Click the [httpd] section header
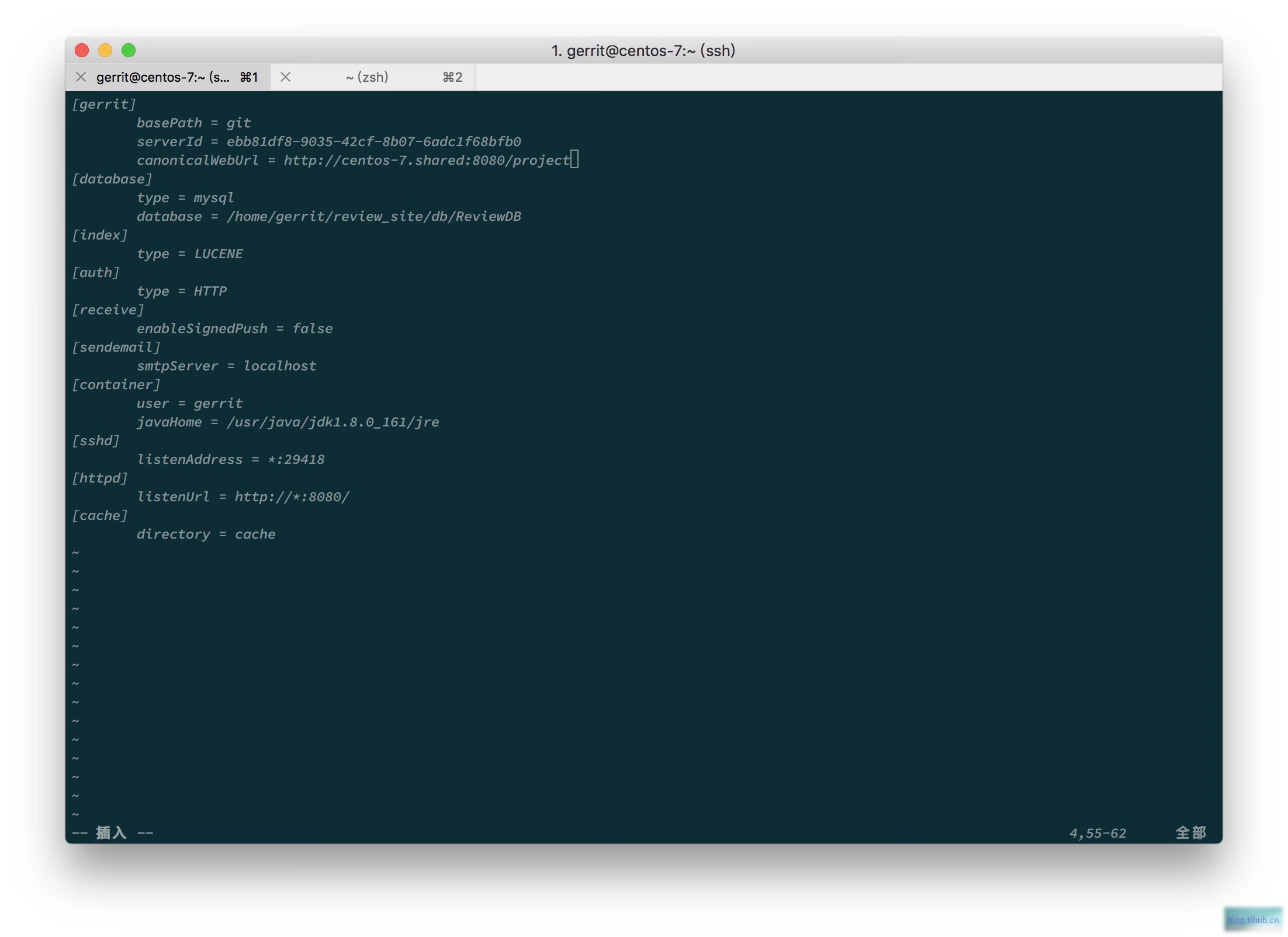Image resolution: width=1288 pixels, height=937 pixels. point(99,478)
